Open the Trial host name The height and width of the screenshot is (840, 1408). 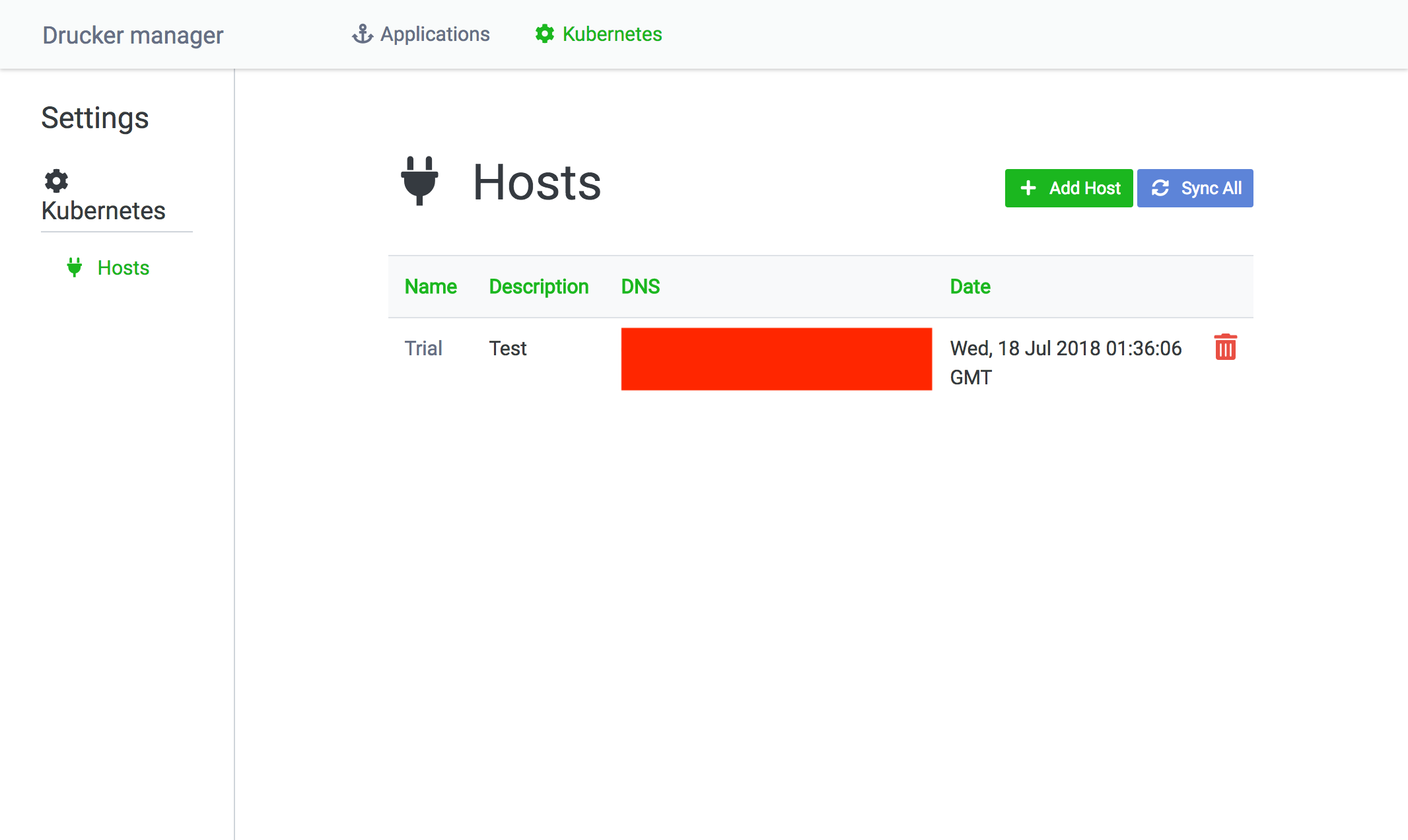(423, 348)
